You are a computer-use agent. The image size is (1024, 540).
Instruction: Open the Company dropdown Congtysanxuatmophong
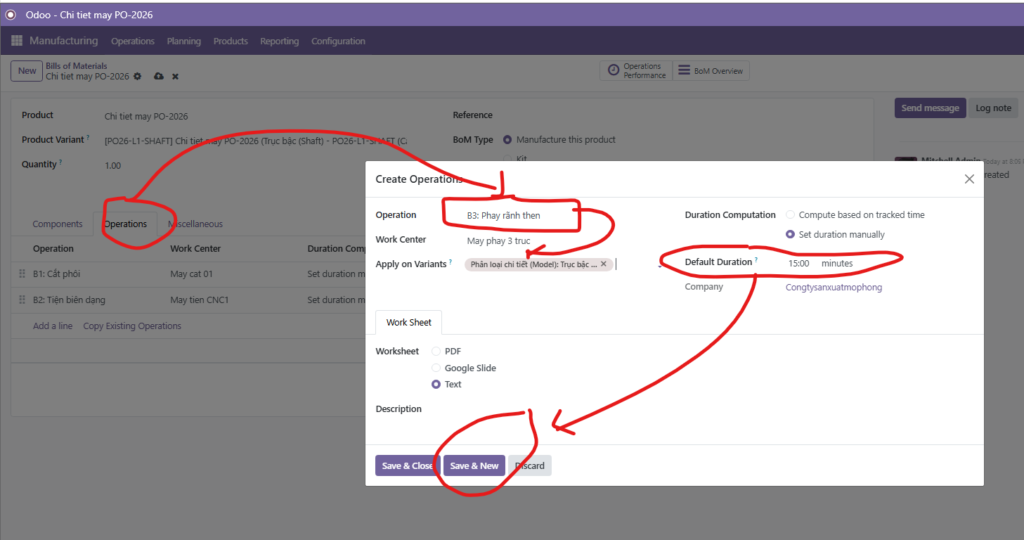pos(833,287)
